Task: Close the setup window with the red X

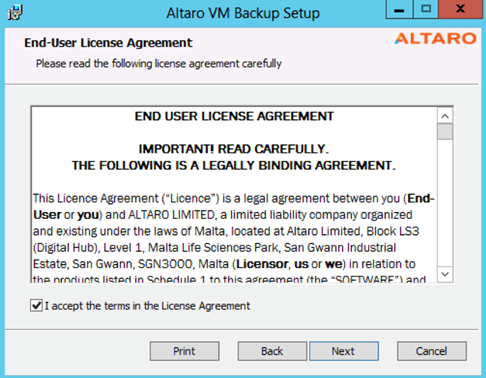Action: [x=460, y=9]
